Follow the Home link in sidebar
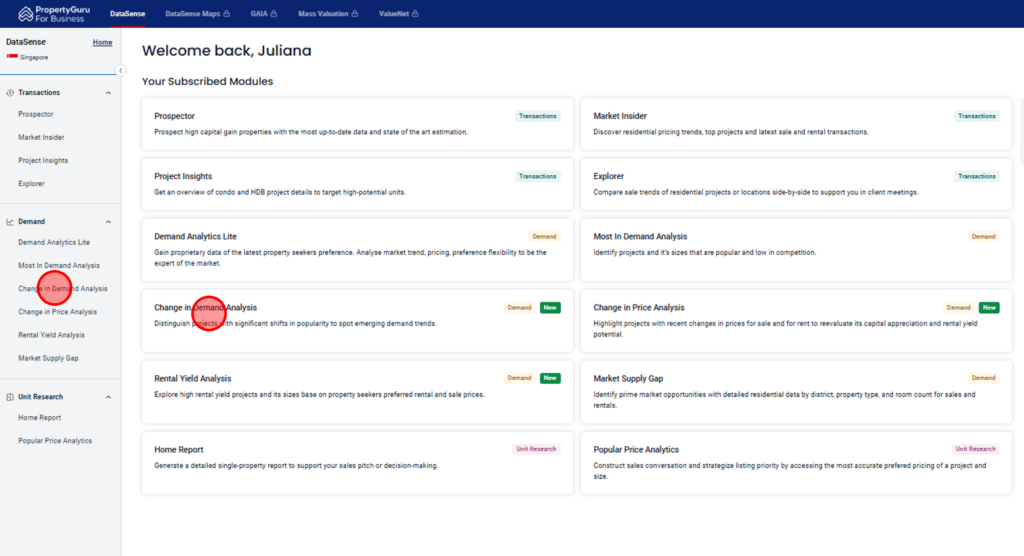 click(x=102, y=42)
